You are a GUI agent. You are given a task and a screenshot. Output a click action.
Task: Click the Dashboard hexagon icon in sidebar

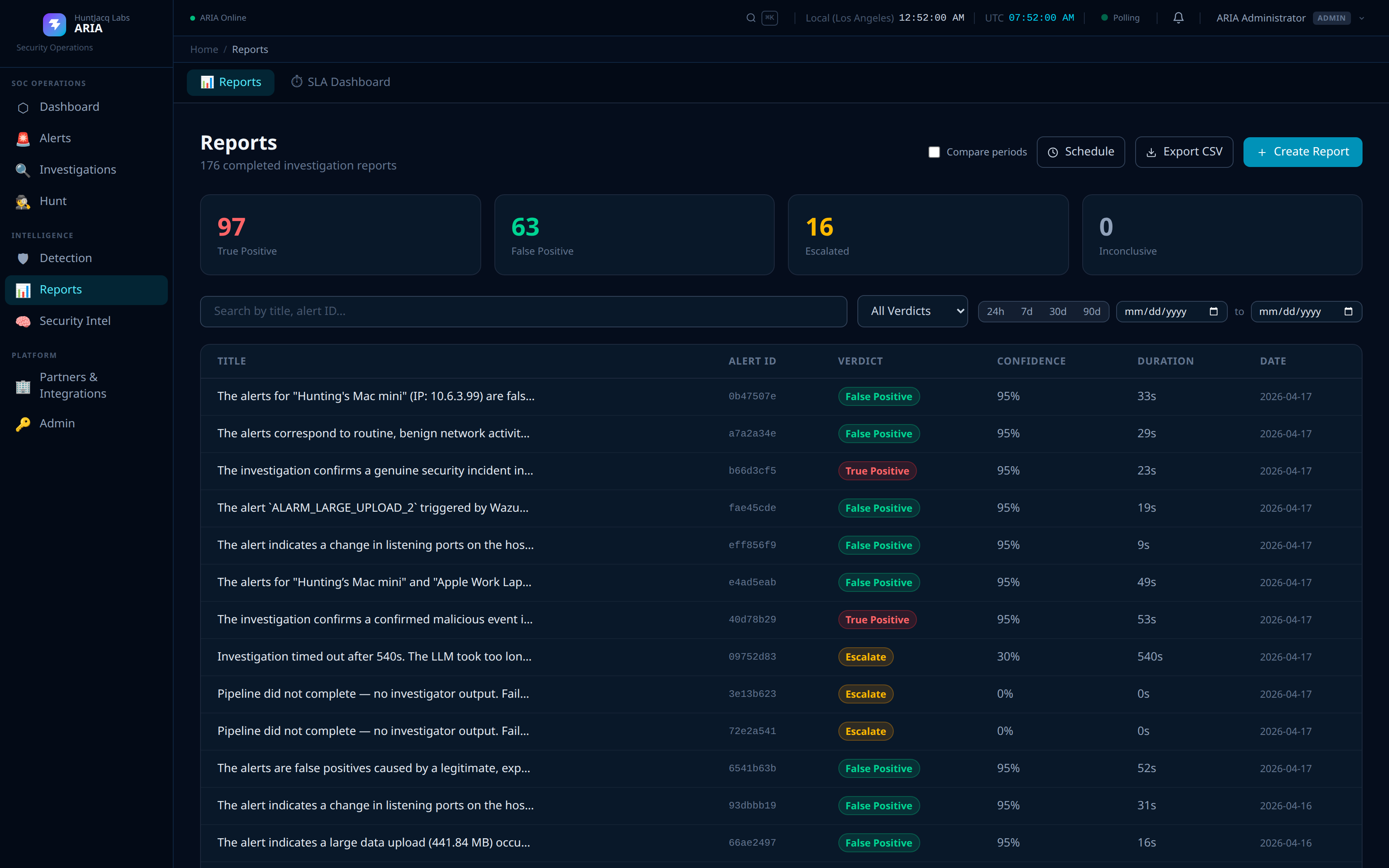[x=23, y=107]
